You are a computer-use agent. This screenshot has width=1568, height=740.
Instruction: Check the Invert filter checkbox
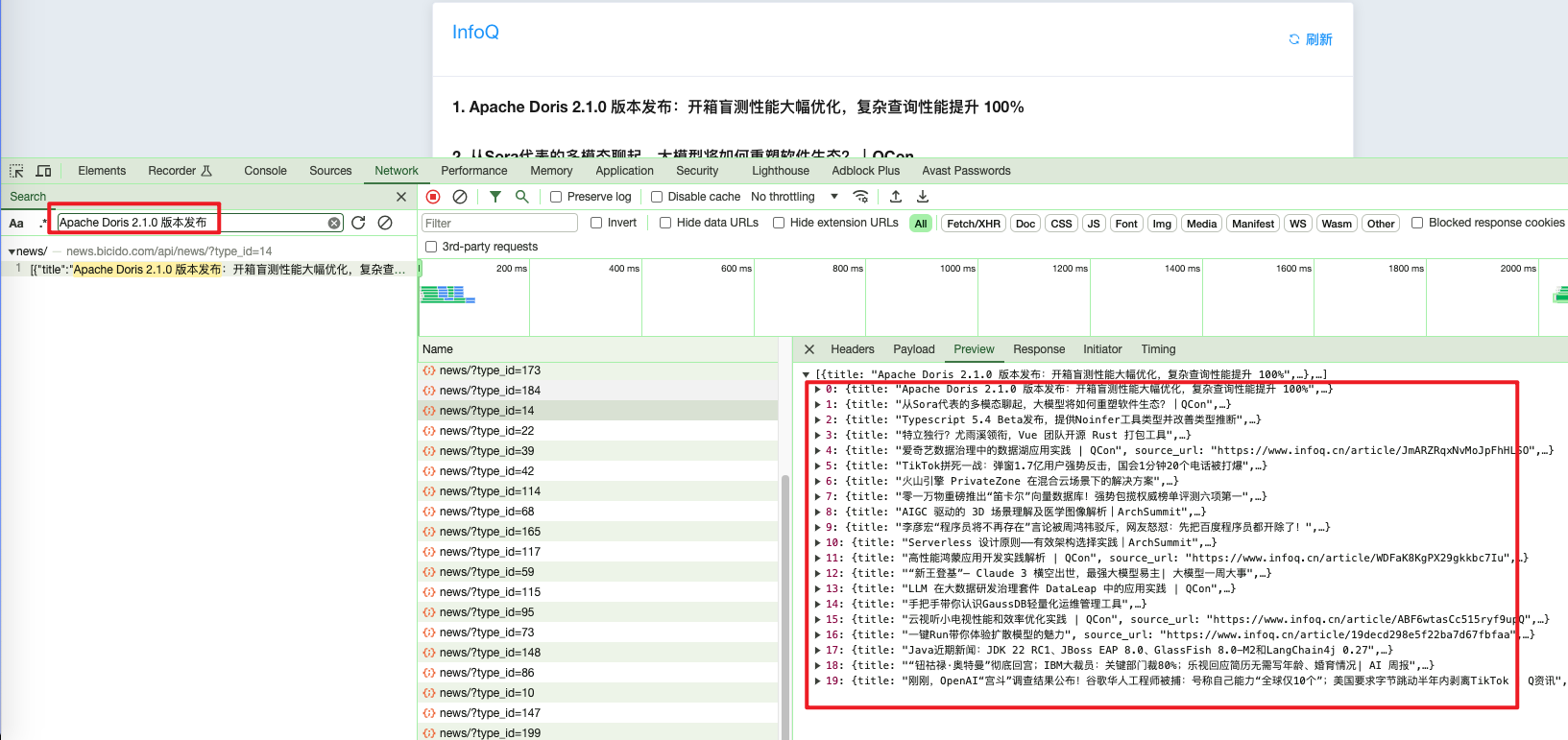pyautogui.click(x=596, y=223)
